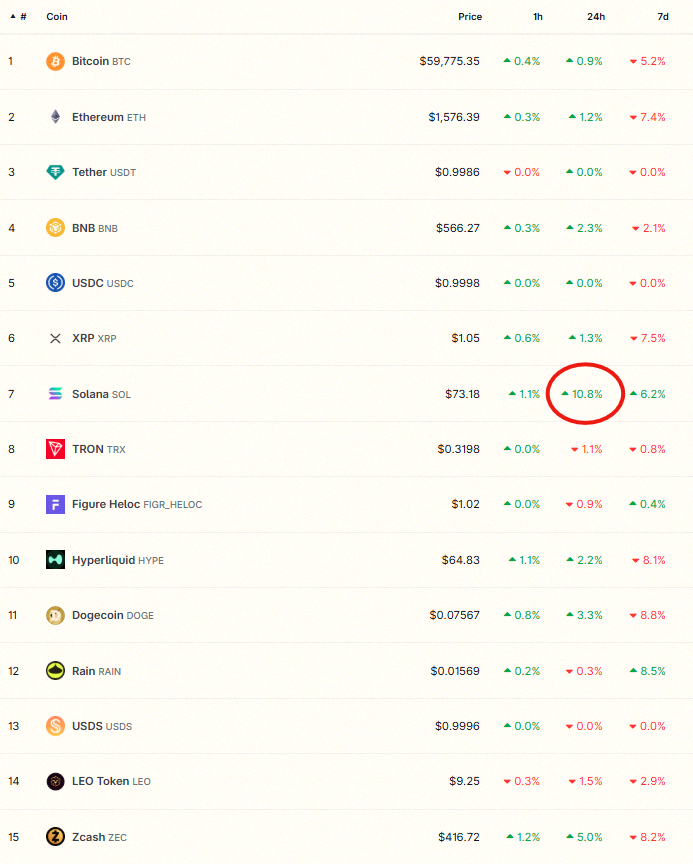
Task: Click LEO Token price $9.25
Action: tap(464, 781)
